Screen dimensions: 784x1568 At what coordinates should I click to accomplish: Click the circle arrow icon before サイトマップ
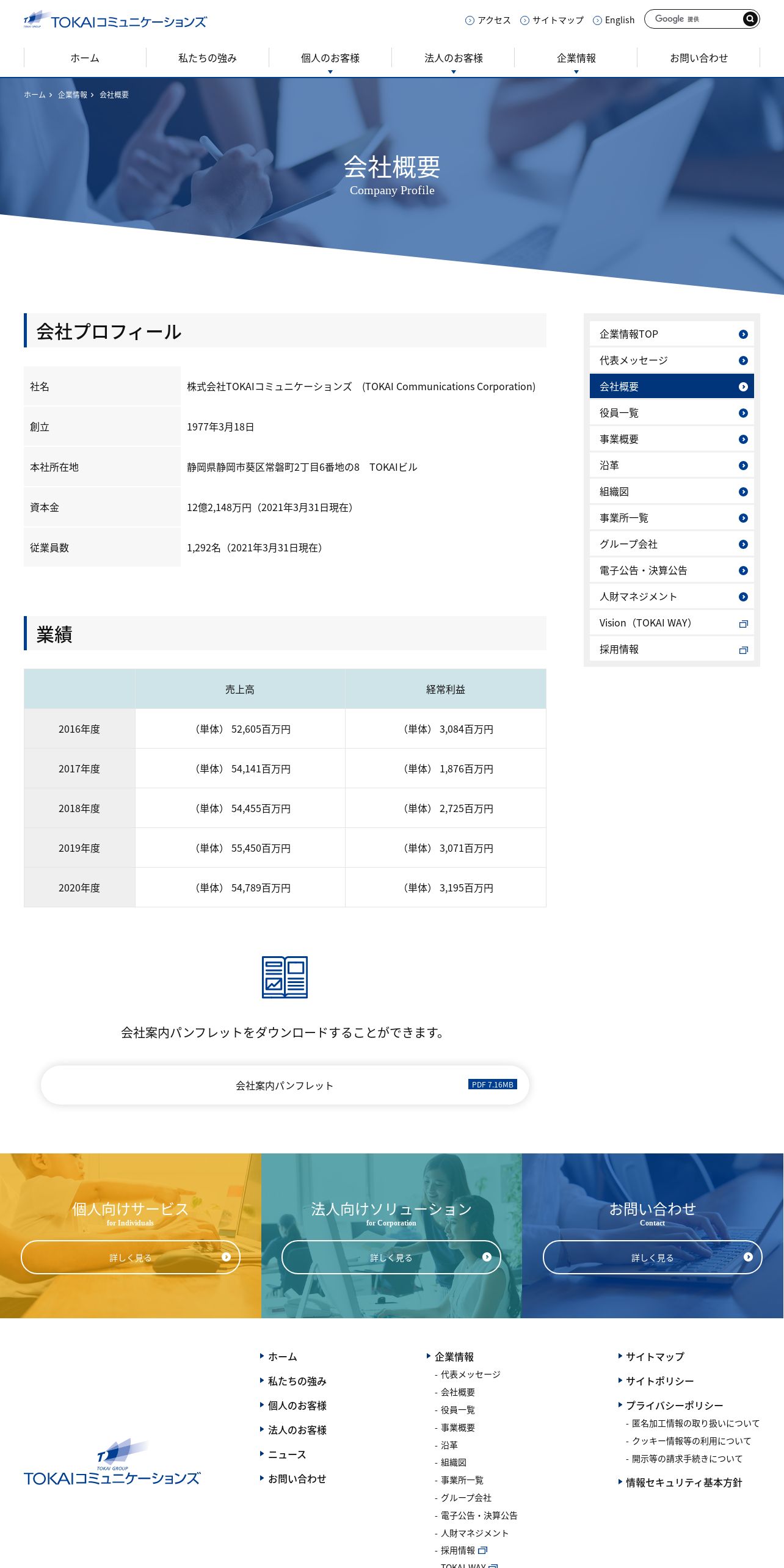(524, 20)
